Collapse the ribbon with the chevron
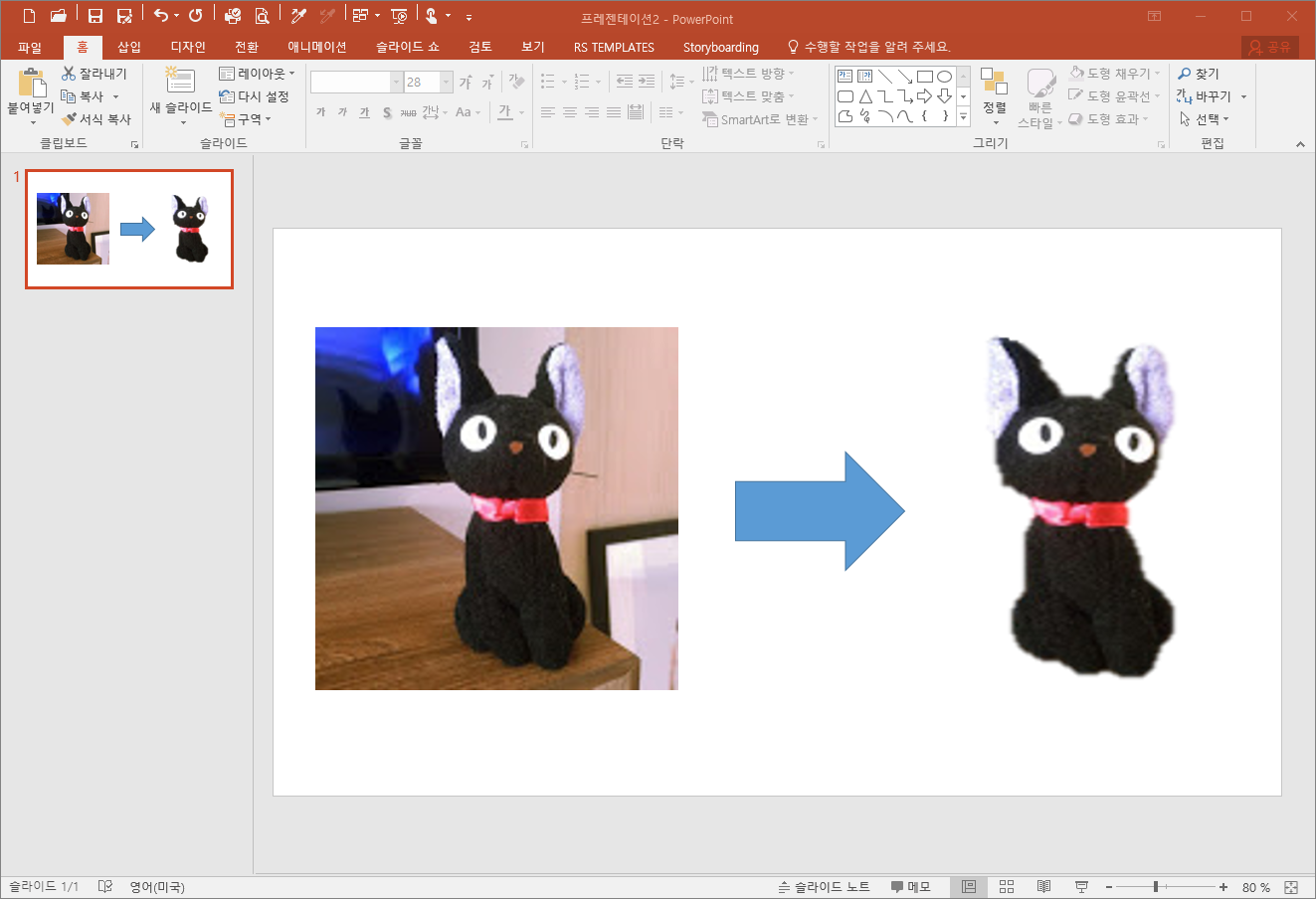Screen dimensions: 1316x899 [x=1300, y=145]
